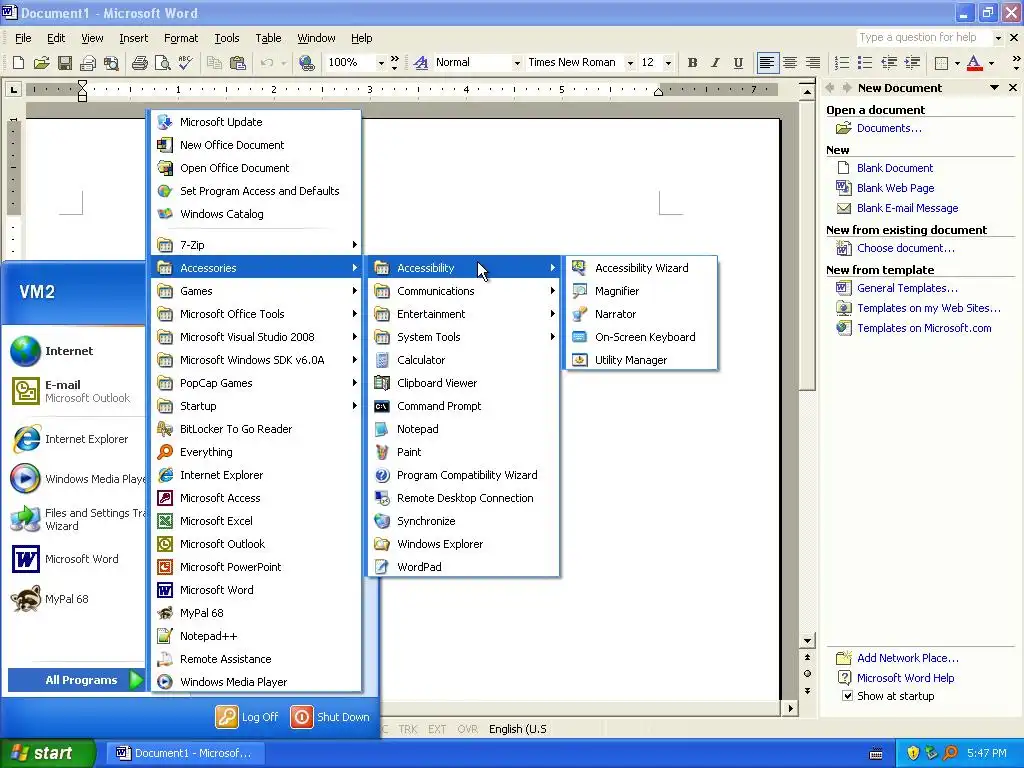This screenshot has width=1024, height=768.
Task: Click the New Blank Document toolbar icon
Action: pyautogui.click(x=18, y=63)
